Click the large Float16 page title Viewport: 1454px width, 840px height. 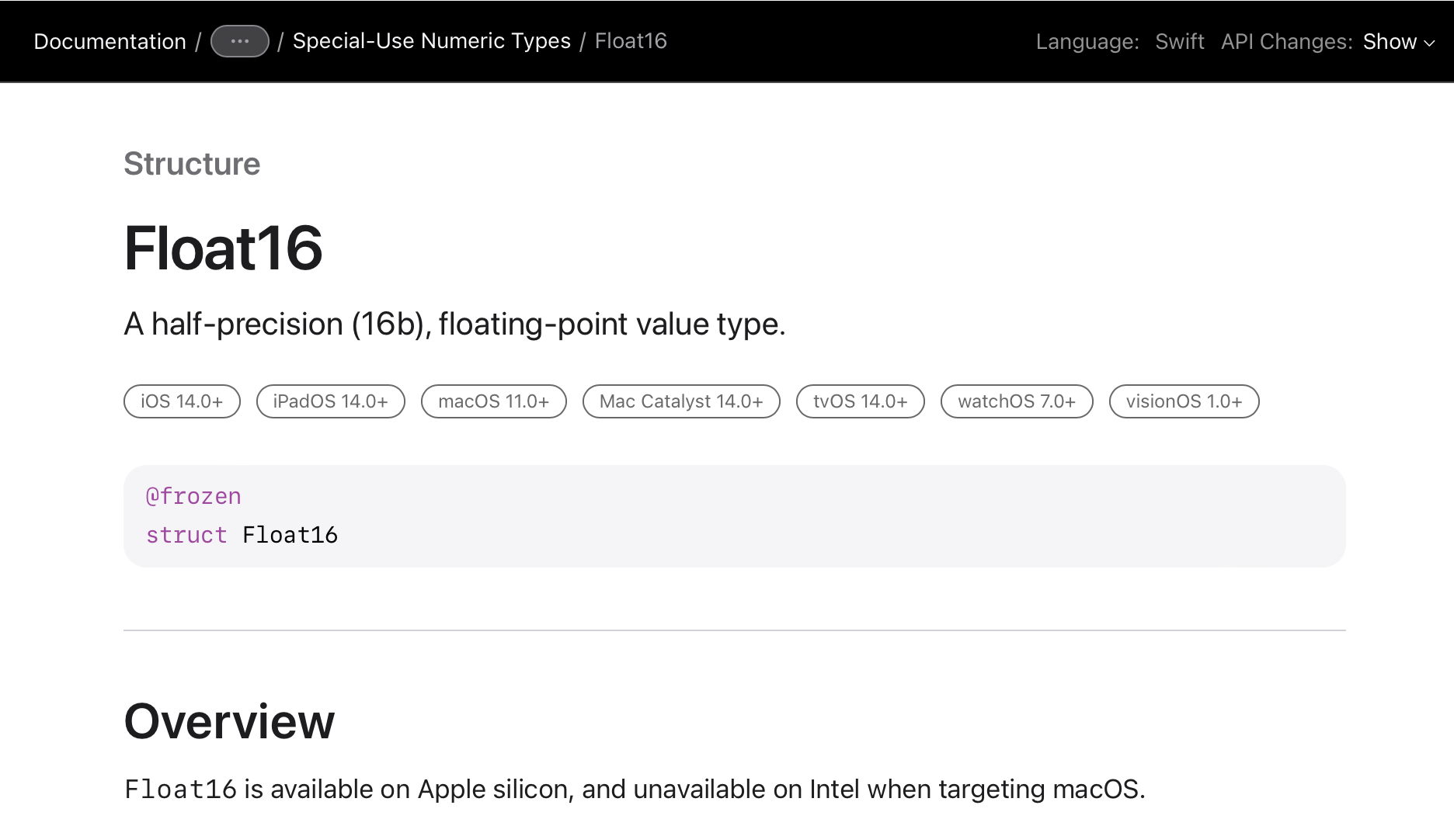pyautogui.click(x=223, y=248)
